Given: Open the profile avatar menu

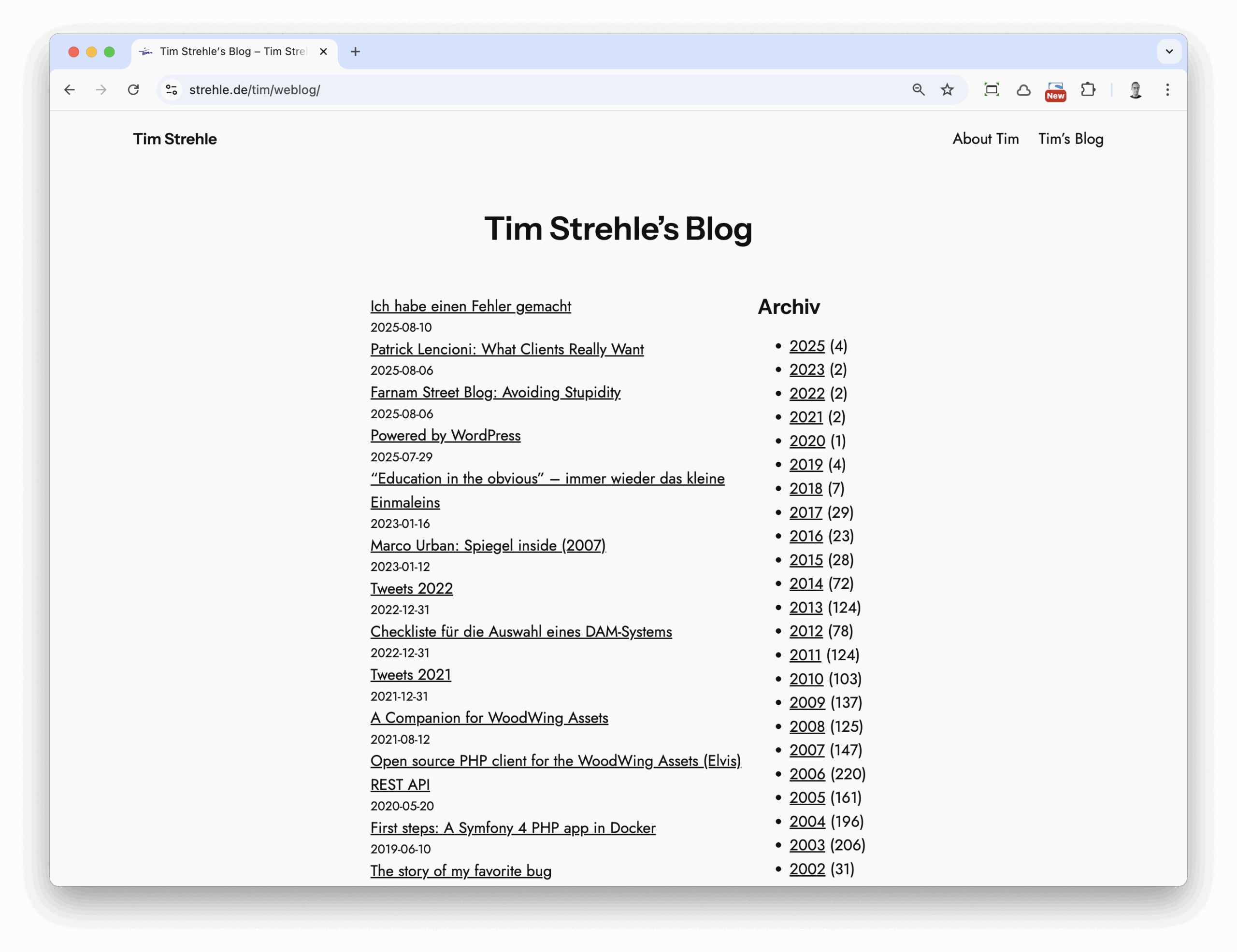Looking at the screenshot, I should [x=1135, y=89].
